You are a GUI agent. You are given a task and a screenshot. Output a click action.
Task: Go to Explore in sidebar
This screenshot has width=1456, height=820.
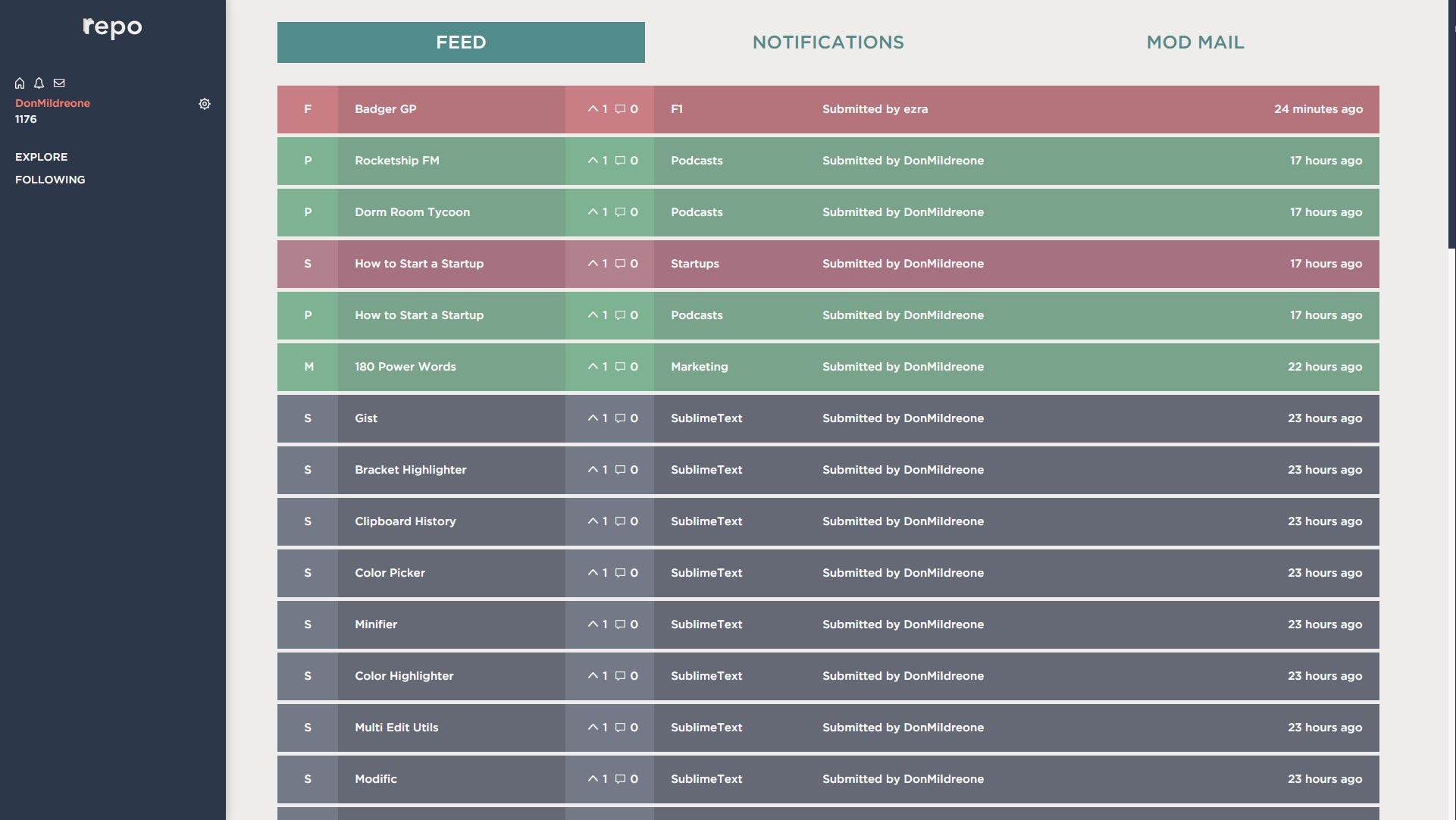[42, 157]
